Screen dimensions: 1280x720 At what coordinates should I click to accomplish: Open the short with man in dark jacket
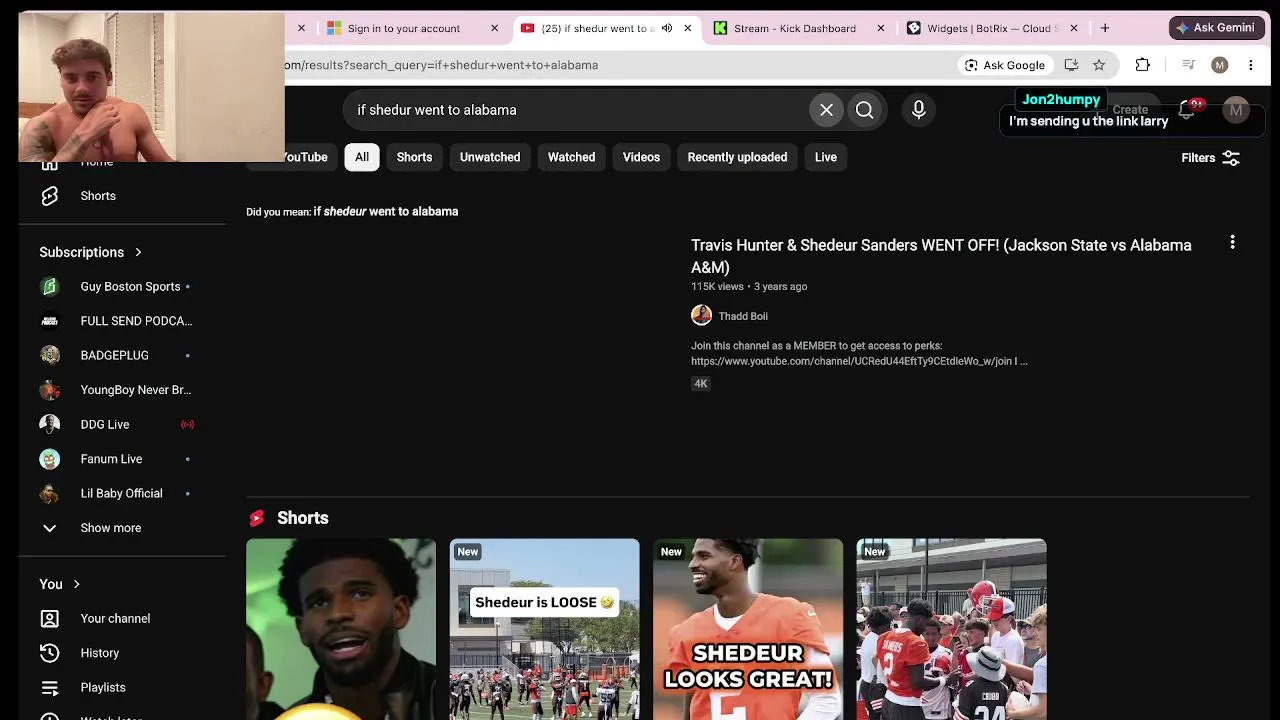[x=341, y=629]
